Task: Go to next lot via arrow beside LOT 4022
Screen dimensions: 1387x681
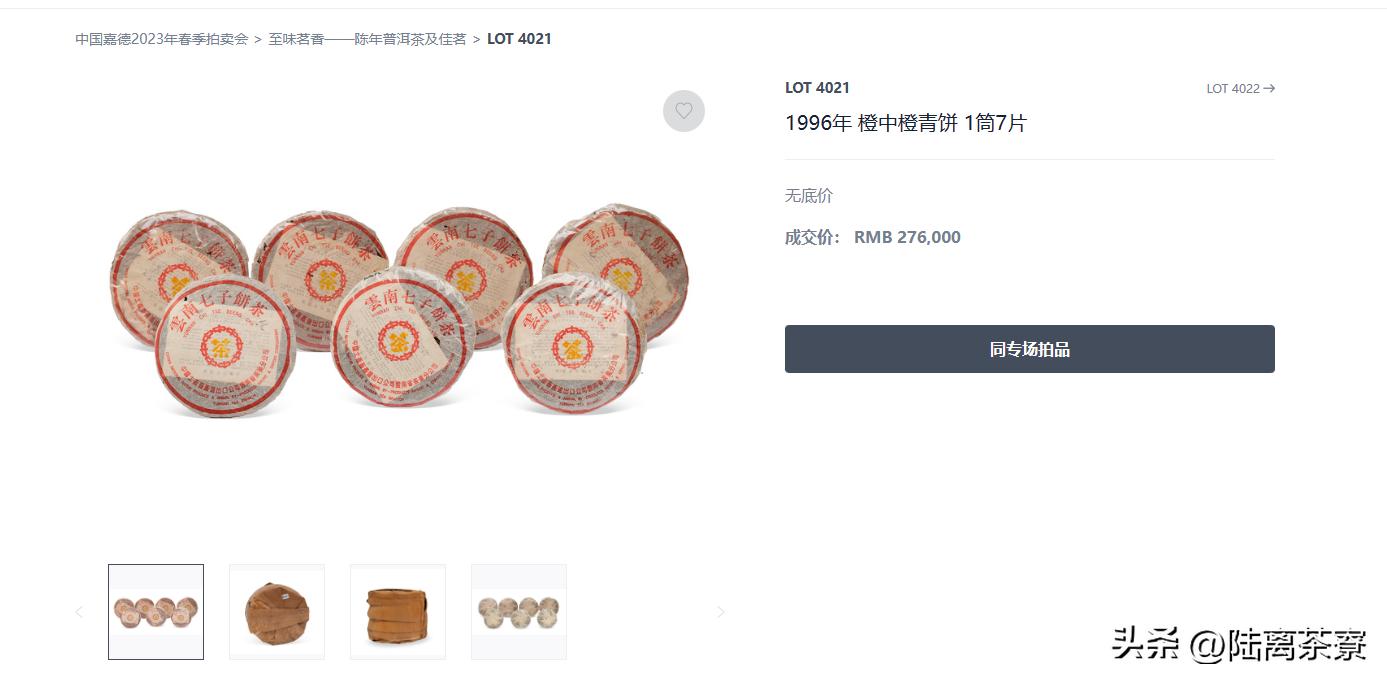Action: 1269,88
